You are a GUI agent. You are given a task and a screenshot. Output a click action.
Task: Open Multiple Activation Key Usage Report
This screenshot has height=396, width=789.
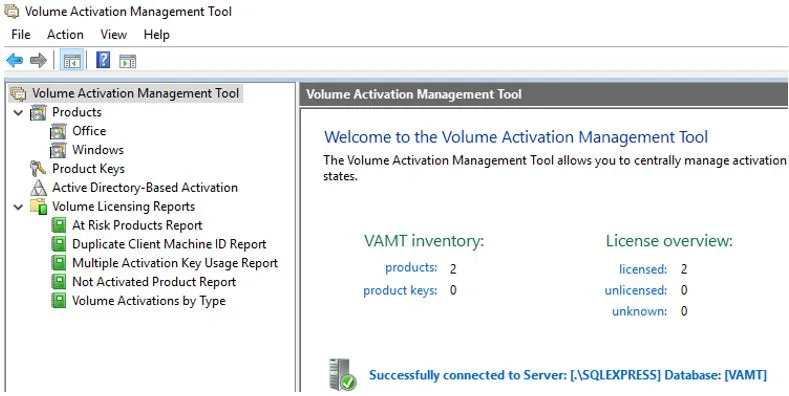click(175, 263)
